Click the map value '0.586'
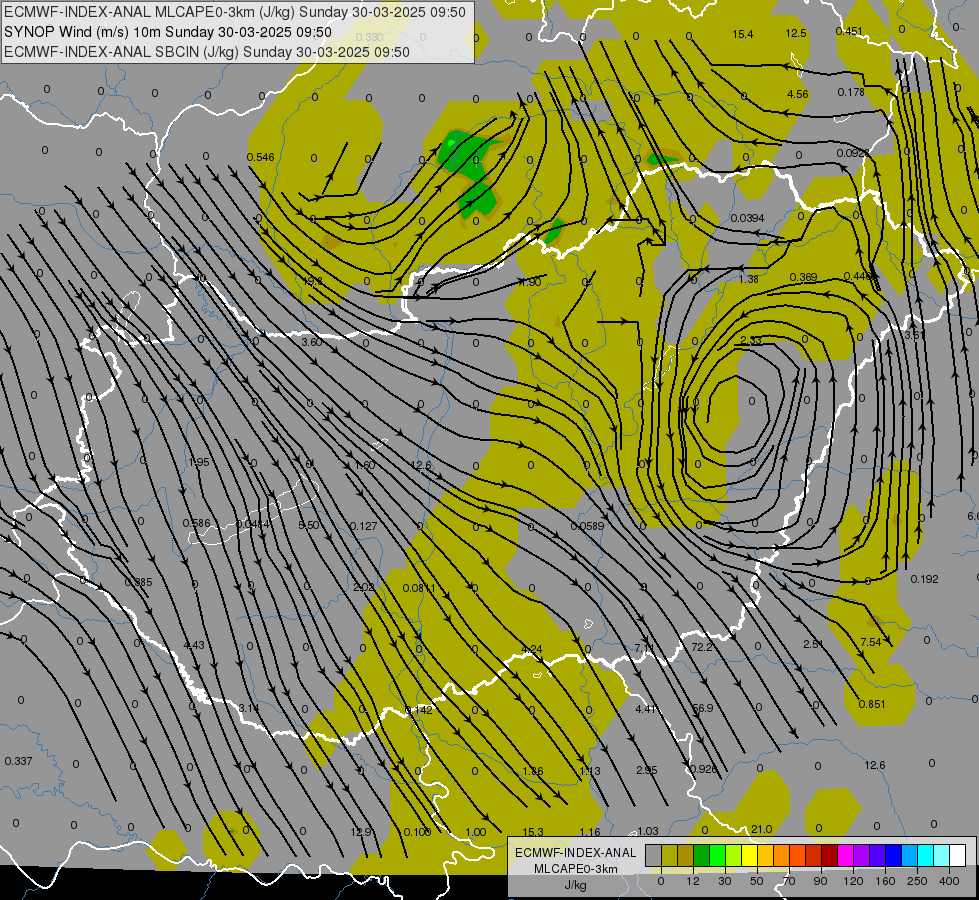979x900 pixels. tap(196, 523)
